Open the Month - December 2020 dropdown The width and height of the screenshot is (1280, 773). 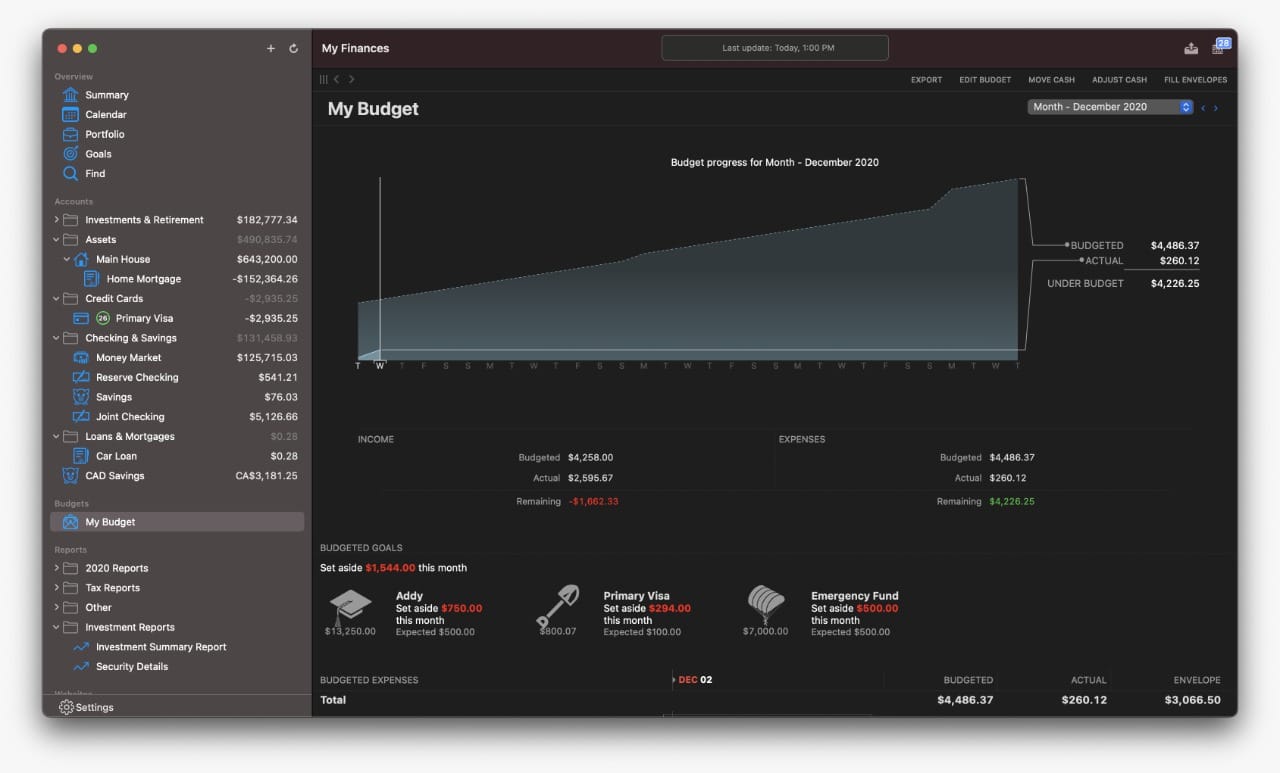(x=1110, y=107)
